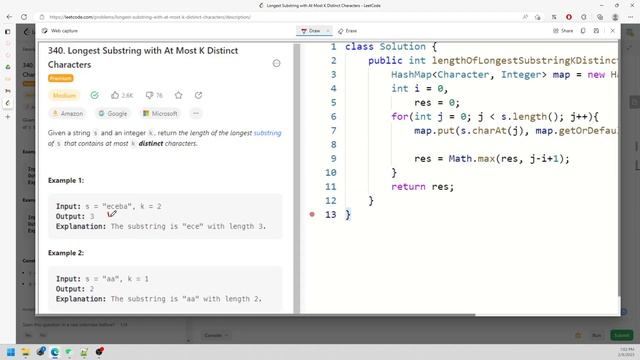640x360 pixels.
Task: Click line number 8 in the editor gutter
Action: [x=333, y=144]
